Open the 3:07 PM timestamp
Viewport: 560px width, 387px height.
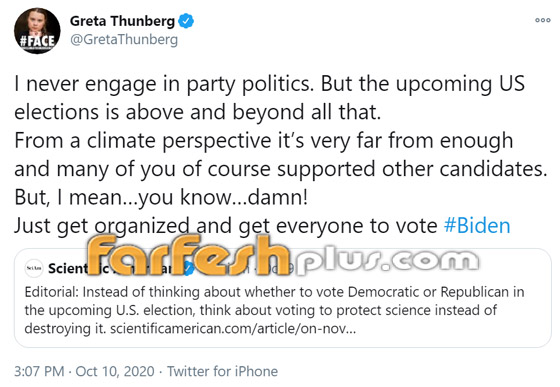pyautogui.click(x=39, y=371)
